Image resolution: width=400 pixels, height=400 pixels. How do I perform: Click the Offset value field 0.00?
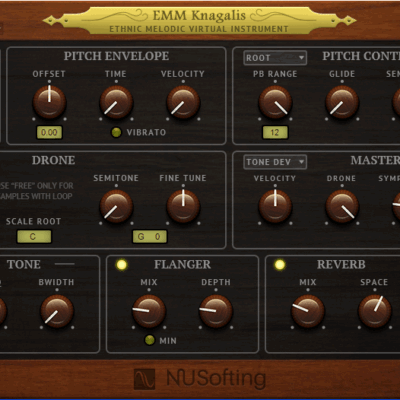click(x=49, y=132)
